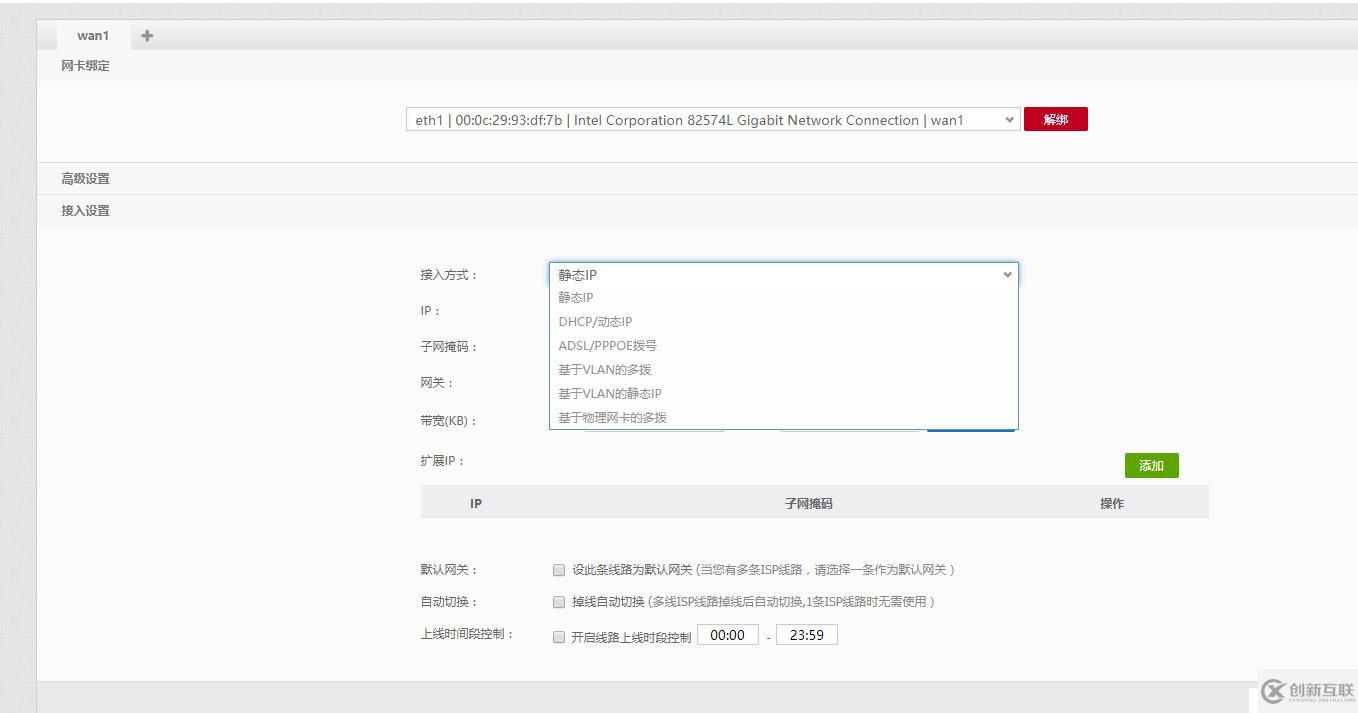
Task: Click the 00:00 start time field
Action: pyautogui.click(x=728, y=634)
